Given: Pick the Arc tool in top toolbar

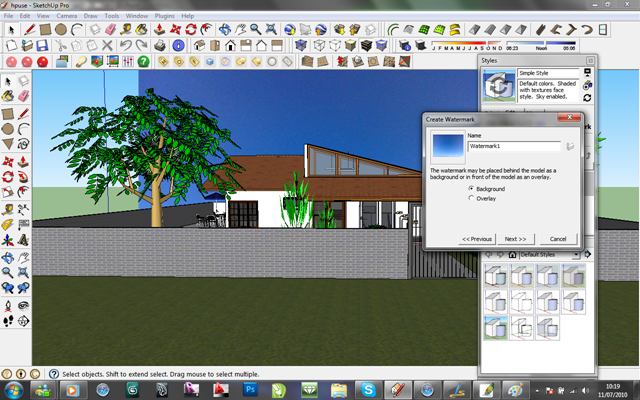Looking at the screenshot, I should coord(77,29).
